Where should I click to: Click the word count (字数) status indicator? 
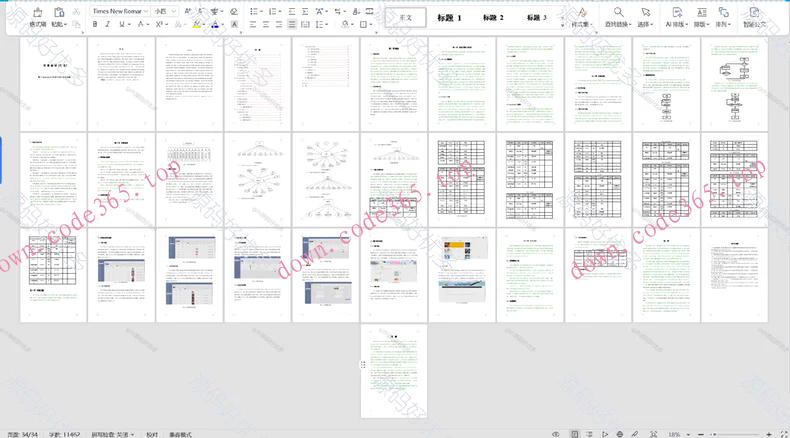(64, 433)
